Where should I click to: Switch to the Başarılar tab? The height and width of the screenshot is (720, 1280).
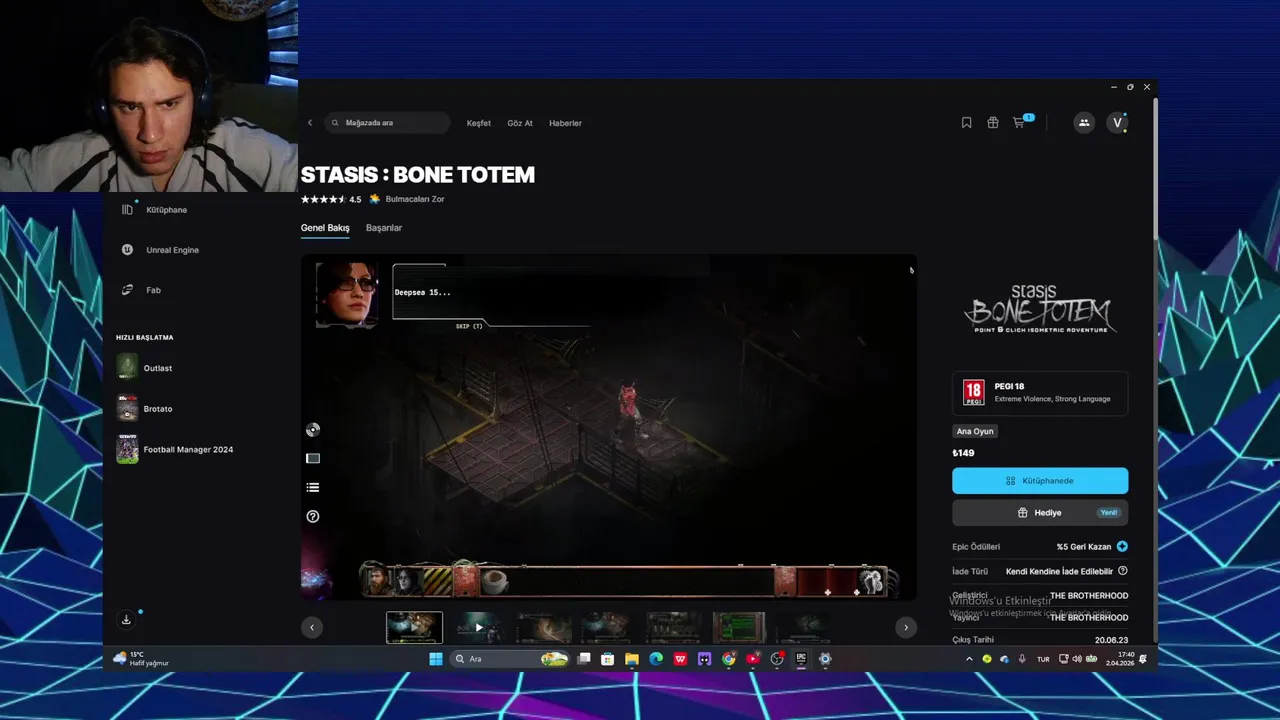pos(384,228)
